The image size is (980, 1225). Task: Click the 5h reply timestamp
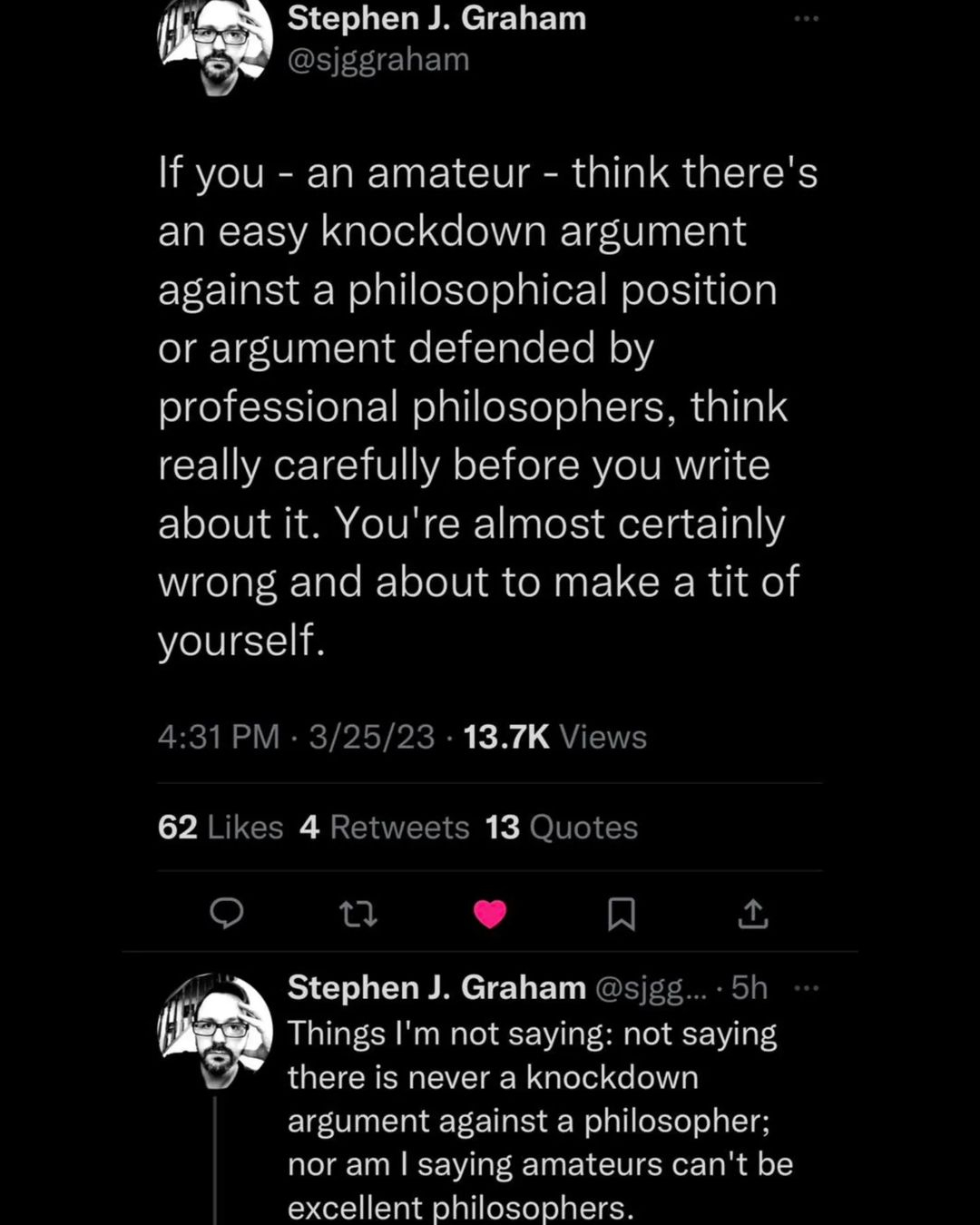point(750,987)
